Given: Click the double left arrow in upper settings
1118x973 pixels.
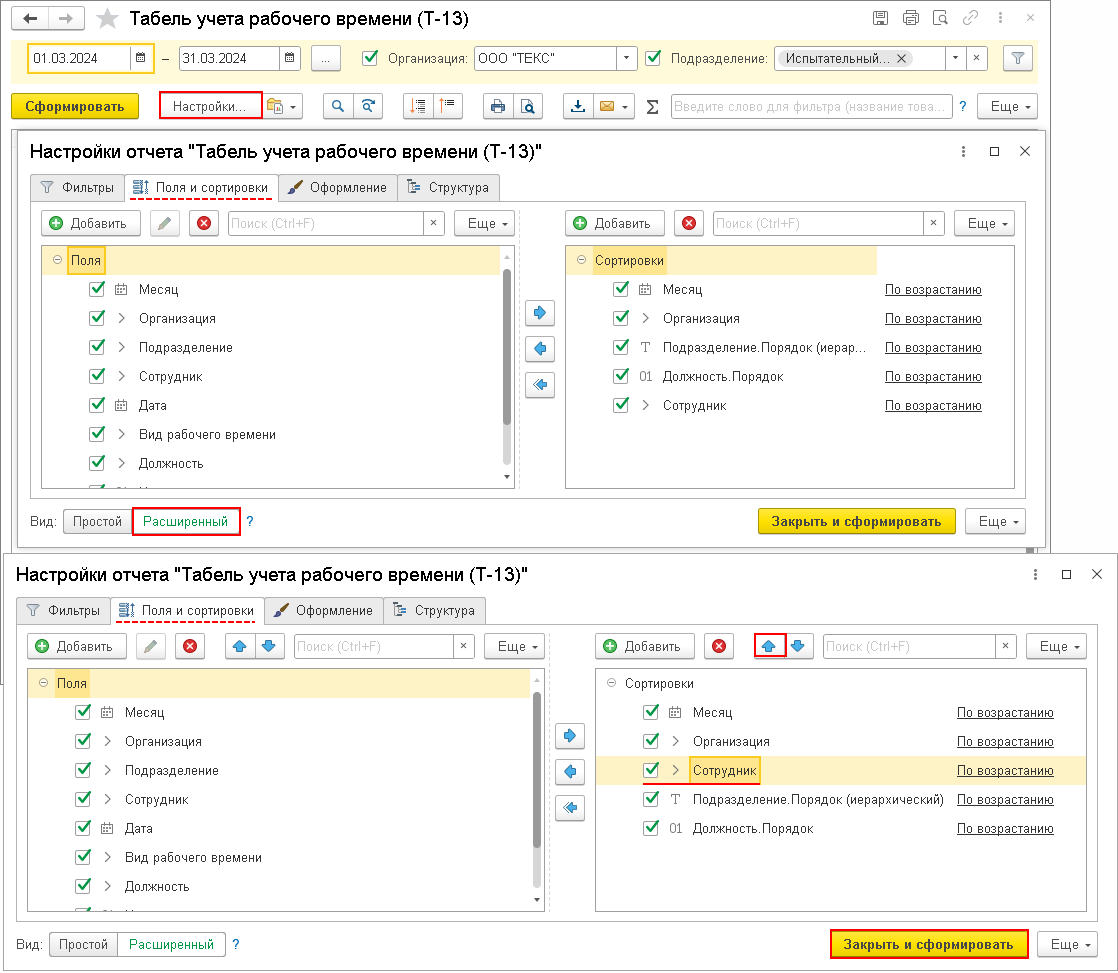Looking at the screenshot, I should point(540,385).
